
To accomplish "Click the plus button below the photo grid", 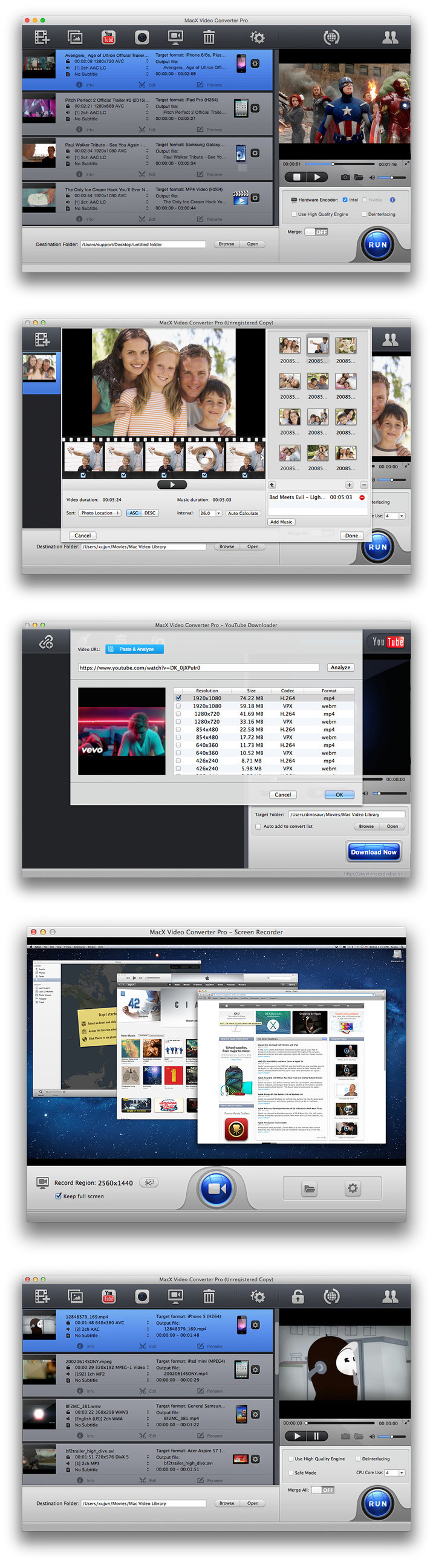I will 349,485.
